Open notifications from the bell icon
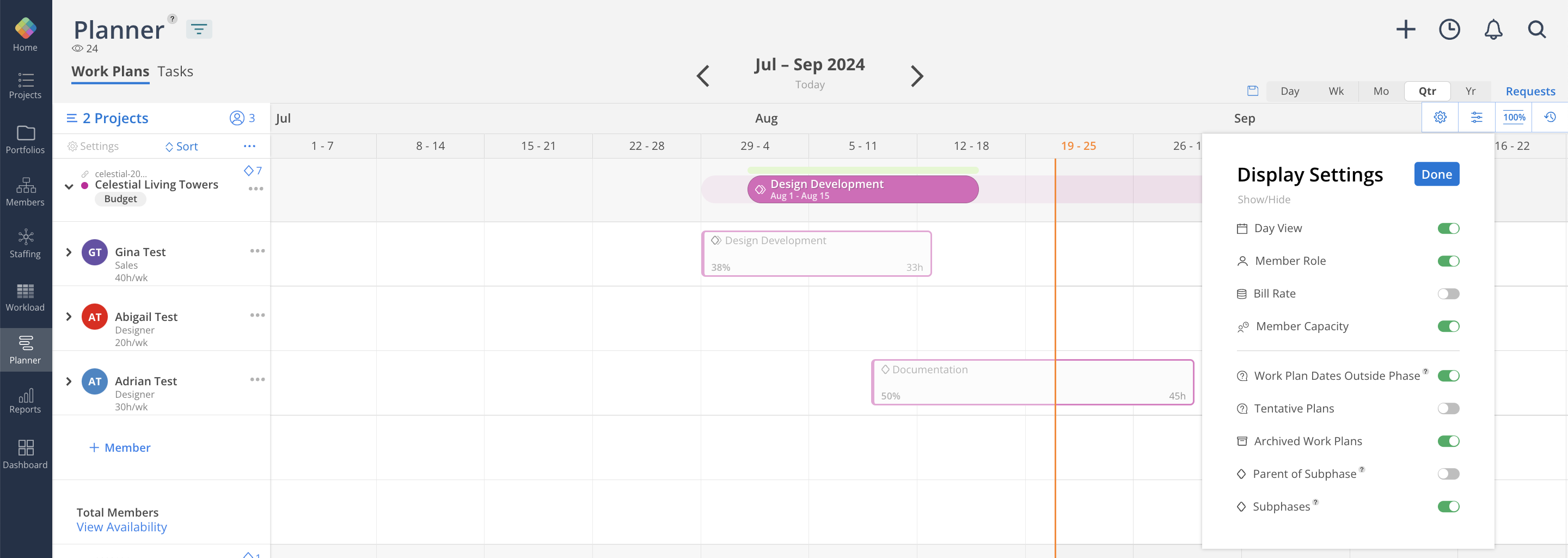The height and width of the screenshot is (558, 1568). [1492, 29]
